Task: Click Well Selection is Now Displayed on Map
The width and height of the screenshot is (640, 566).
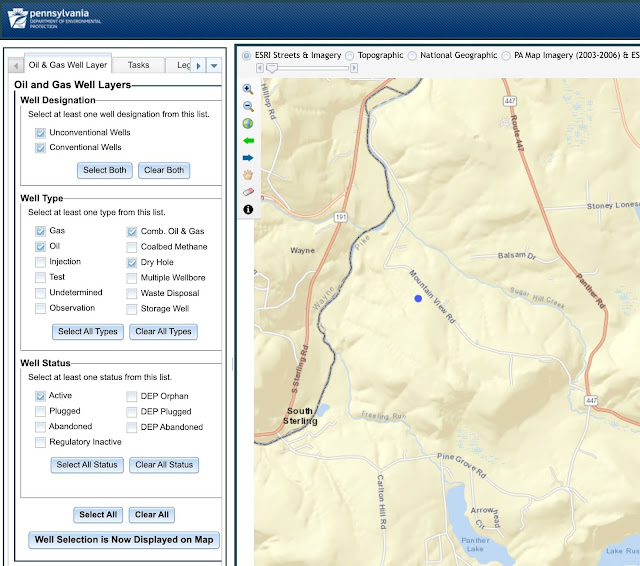Action: click(x=124, y=540)
